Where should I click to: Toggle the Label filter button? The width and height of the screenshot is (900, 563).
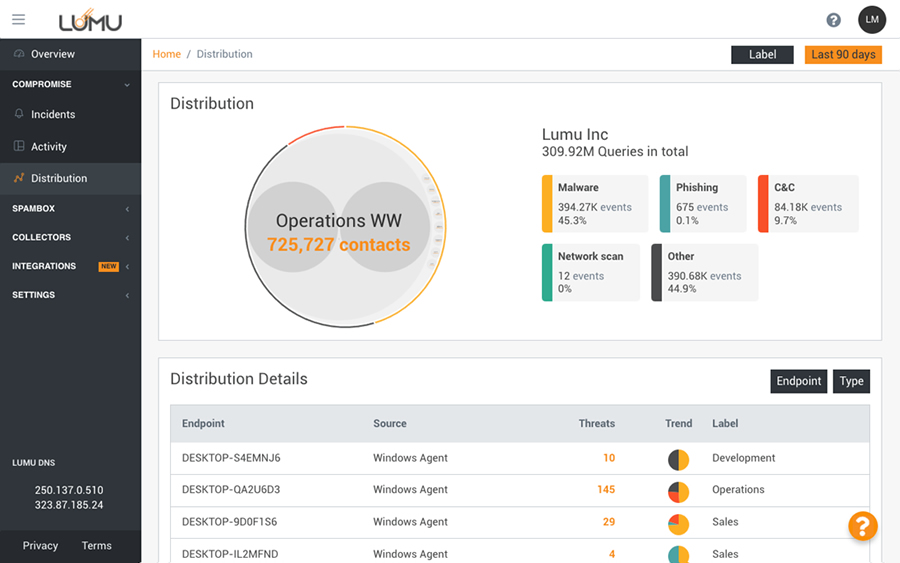point(762,55)
